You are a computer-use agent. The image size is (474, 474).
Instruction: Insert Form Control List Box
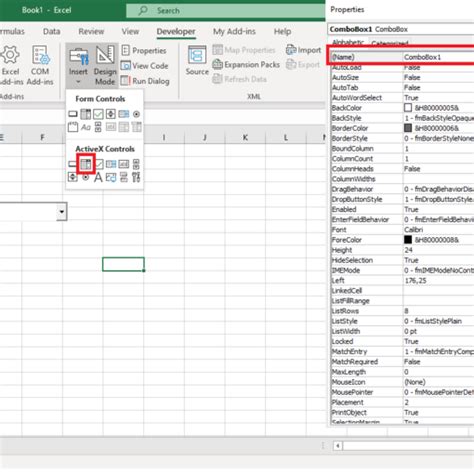[x=123, y=114]
